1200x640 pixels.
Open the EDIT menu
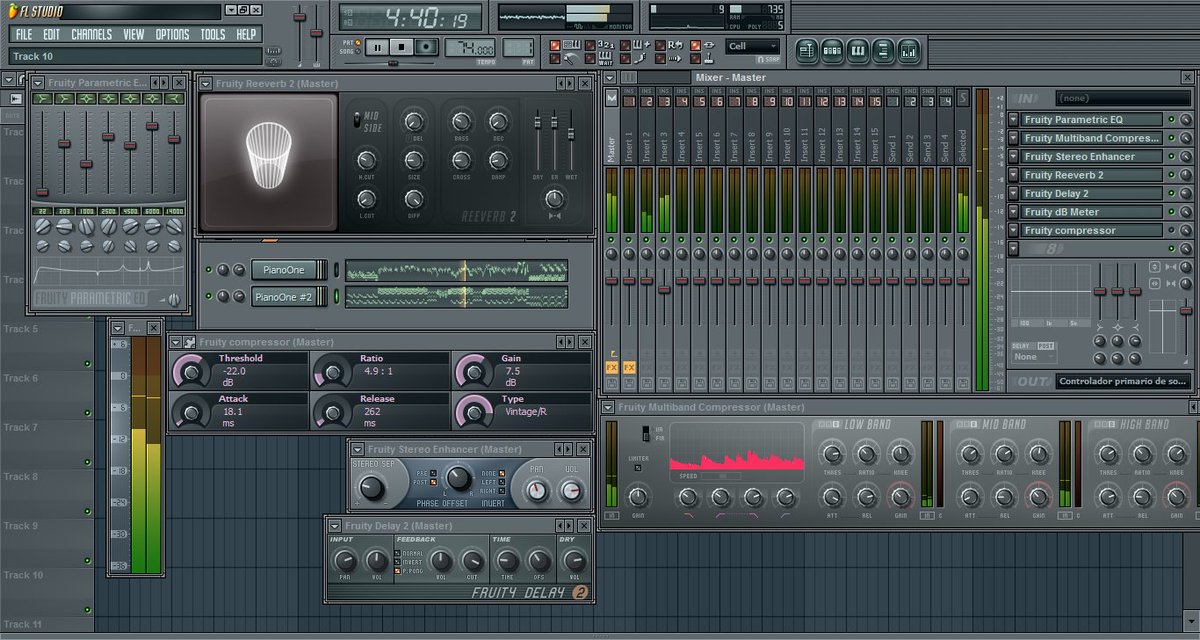click(x=52, y=34)
